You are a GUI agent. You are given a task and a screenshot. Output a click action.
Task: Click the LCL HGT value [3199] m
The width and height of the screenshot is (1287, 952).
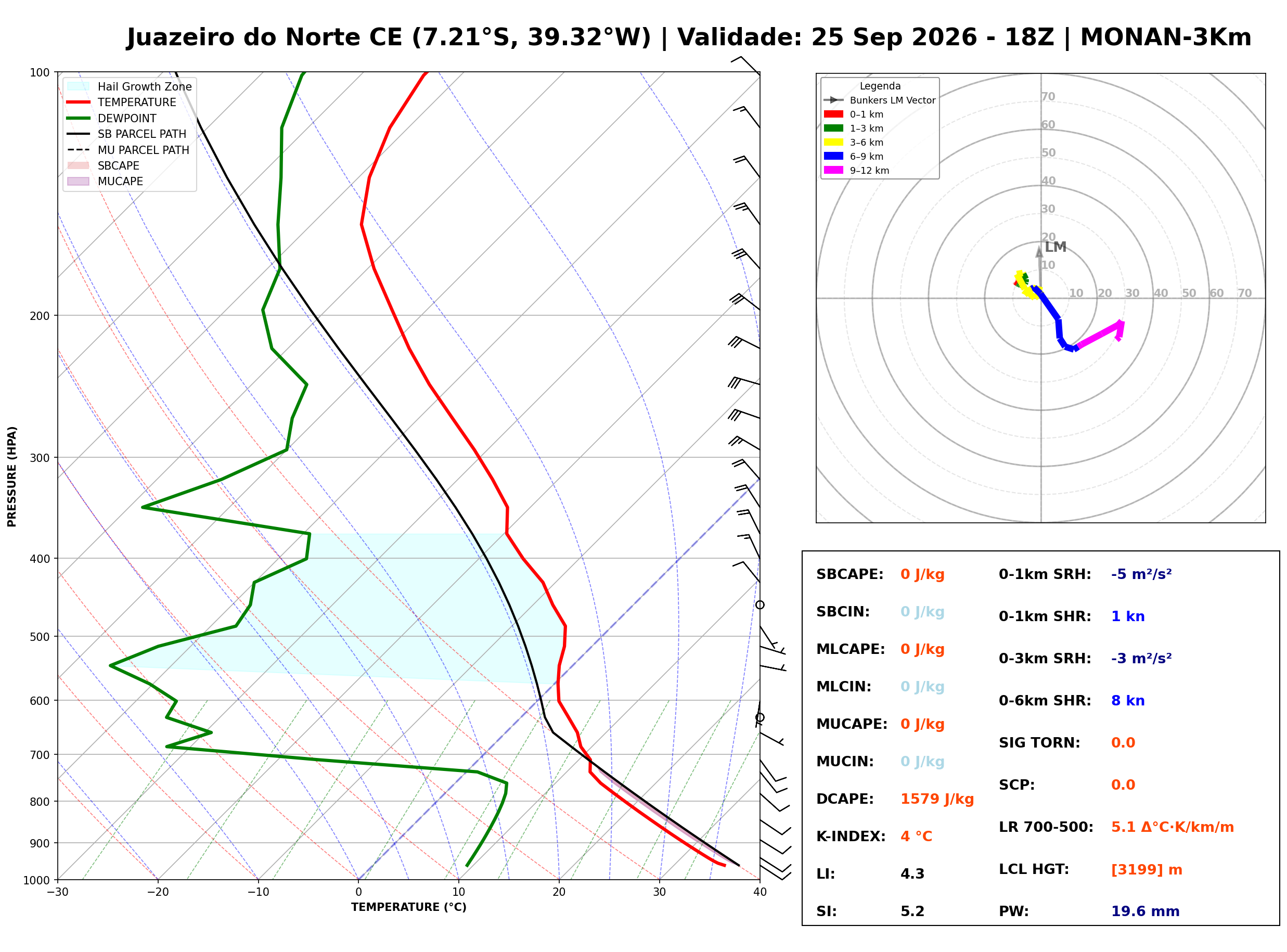1147,870
